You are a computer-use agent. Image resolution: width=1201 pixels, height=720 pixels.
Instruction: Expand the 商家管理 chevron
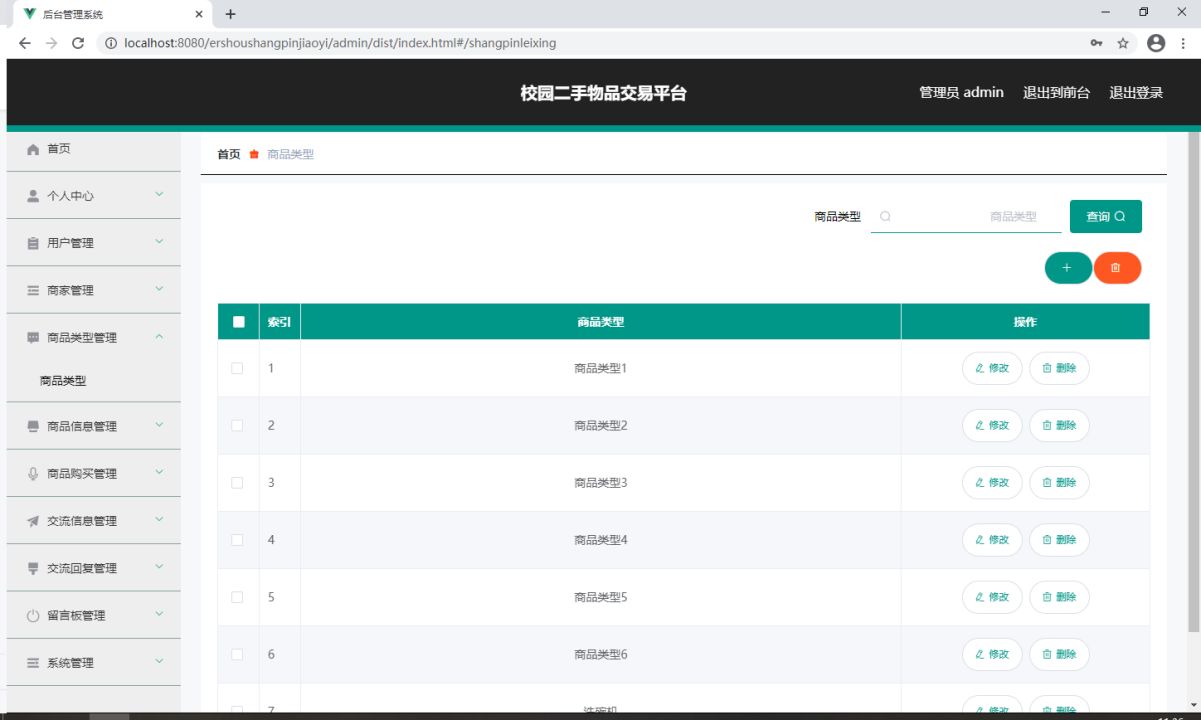(x=159, y=289)
